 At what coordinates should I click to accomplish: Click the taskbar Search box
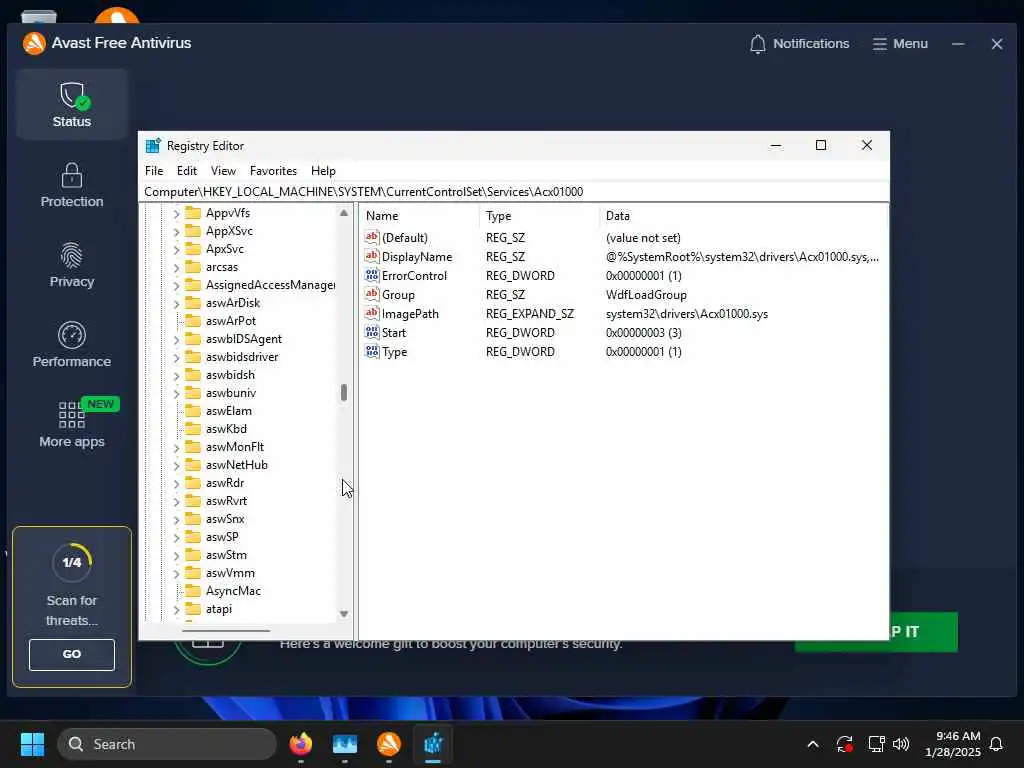167,744
